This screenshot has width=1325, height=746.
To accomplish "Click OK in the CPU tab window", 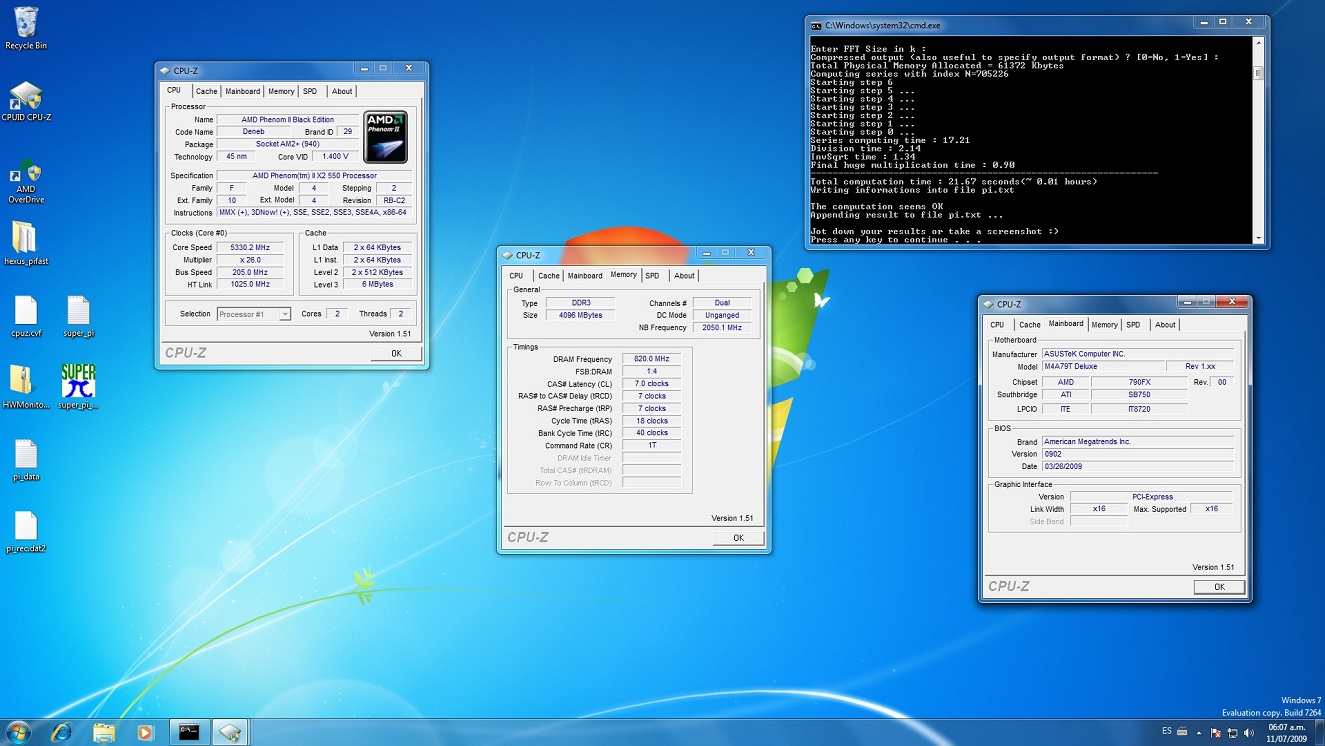I will (x=396, y=353).
